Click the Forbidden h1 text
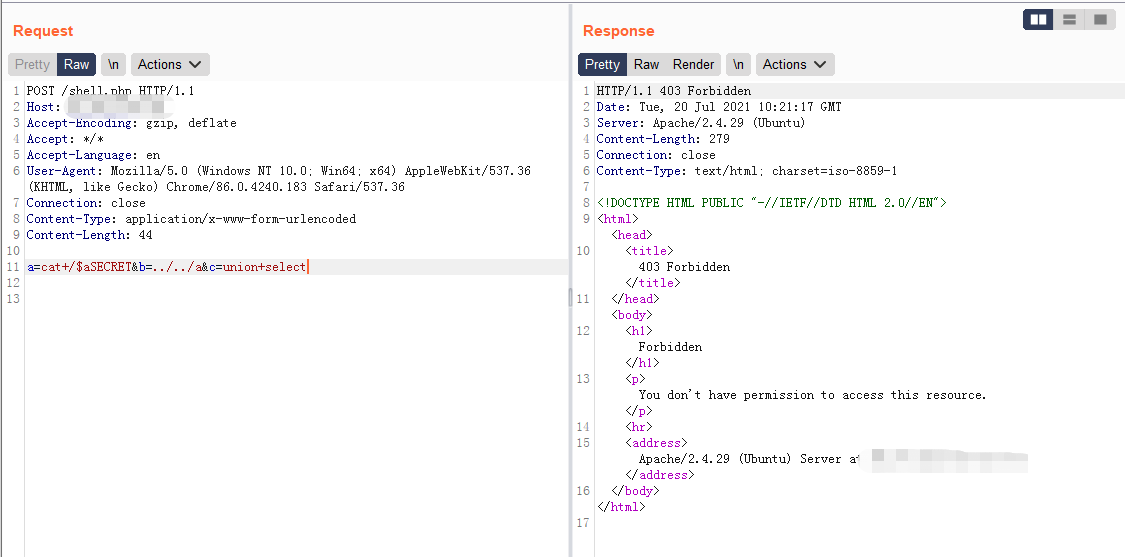Viewport: 1125px width, 557px height. (x=670, y=347)
